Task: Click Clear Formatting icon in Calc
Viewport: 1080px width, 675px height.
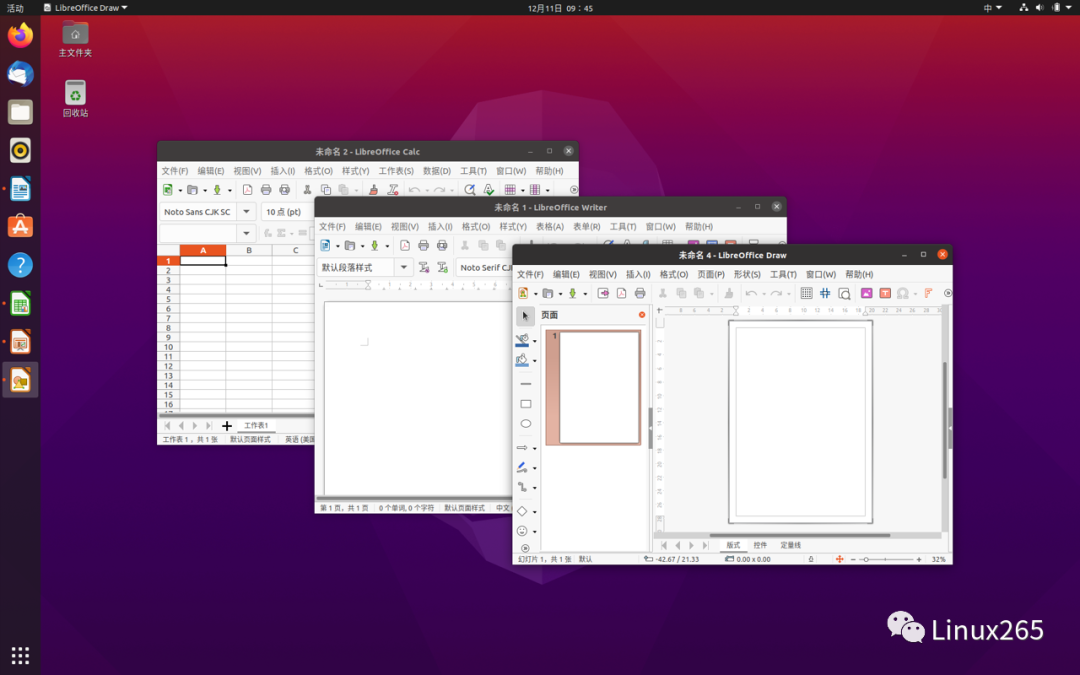Action: tap(393, 189)
